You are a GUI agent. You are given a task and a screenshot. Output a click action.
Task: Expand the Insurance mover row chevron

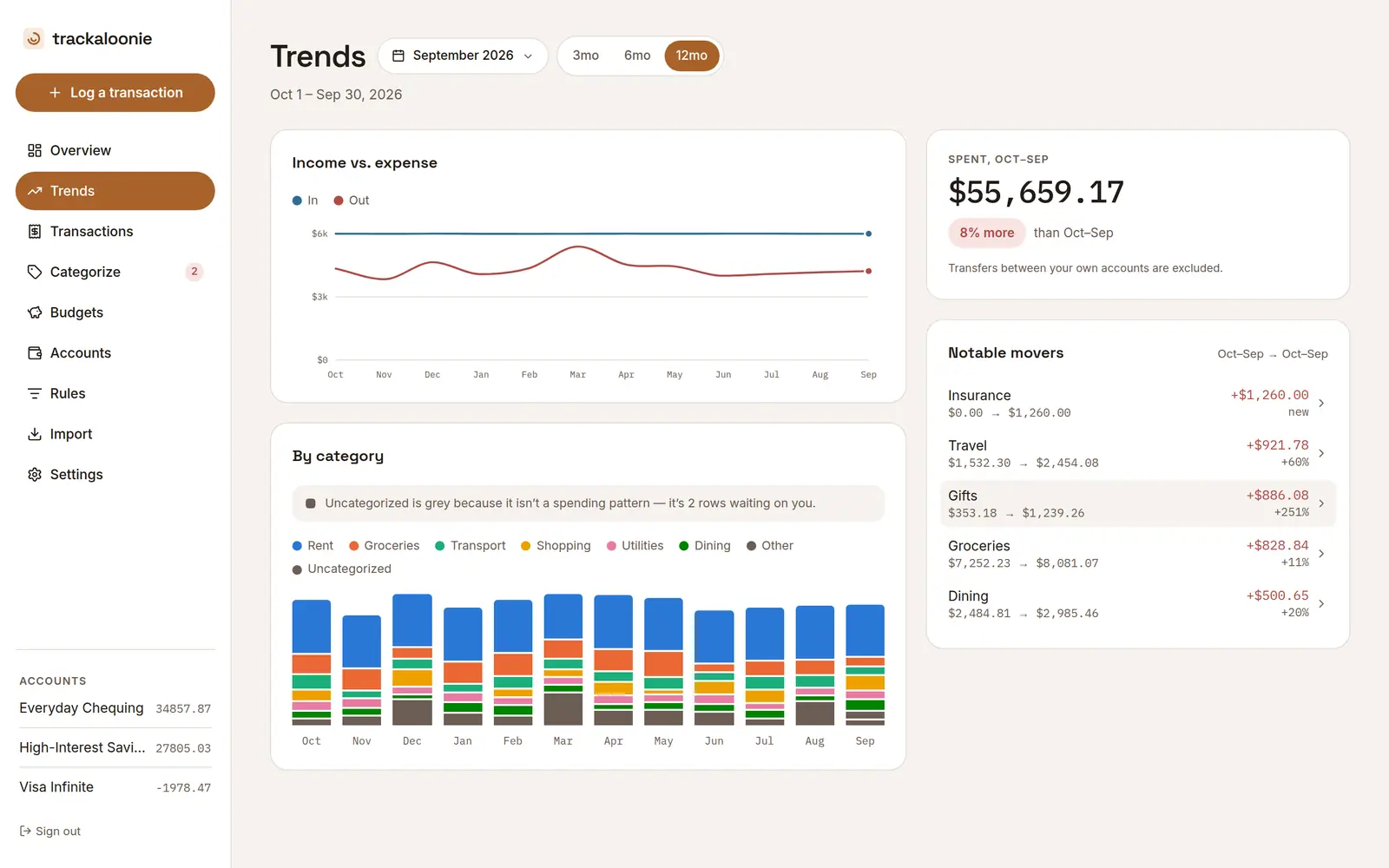tap(1321, 403)
